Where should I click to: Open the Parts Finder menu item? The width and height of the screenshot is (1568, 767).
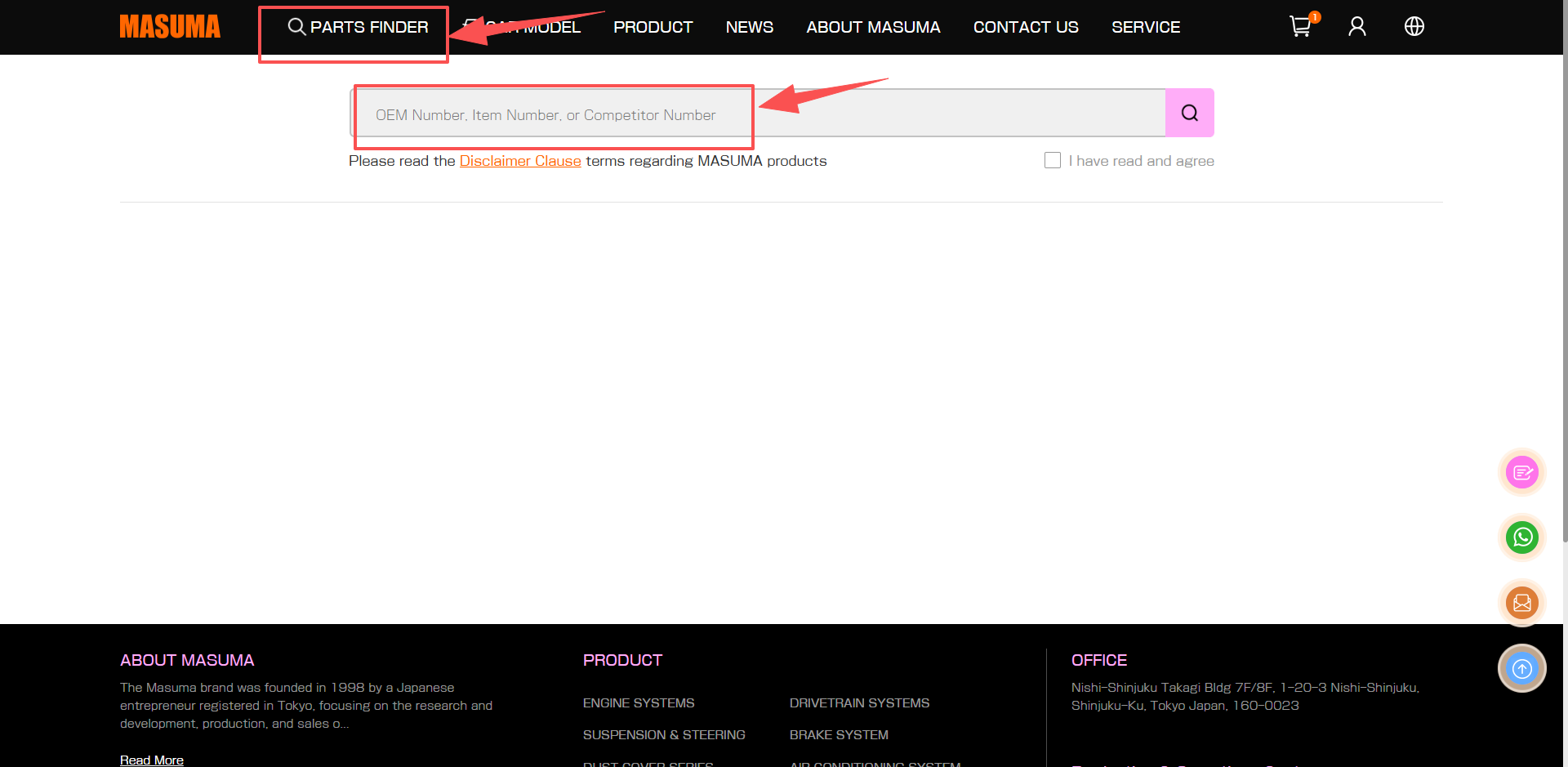[x=358, y=27]
